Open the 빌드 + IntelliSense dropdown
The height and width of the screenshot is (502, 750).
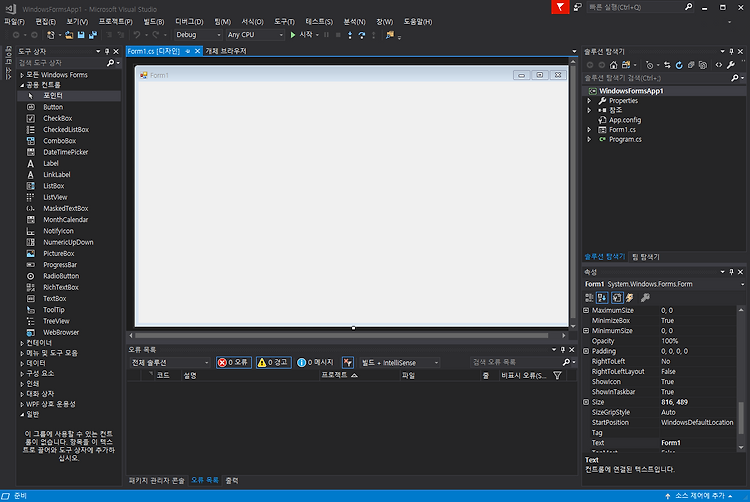pos(400,362)
